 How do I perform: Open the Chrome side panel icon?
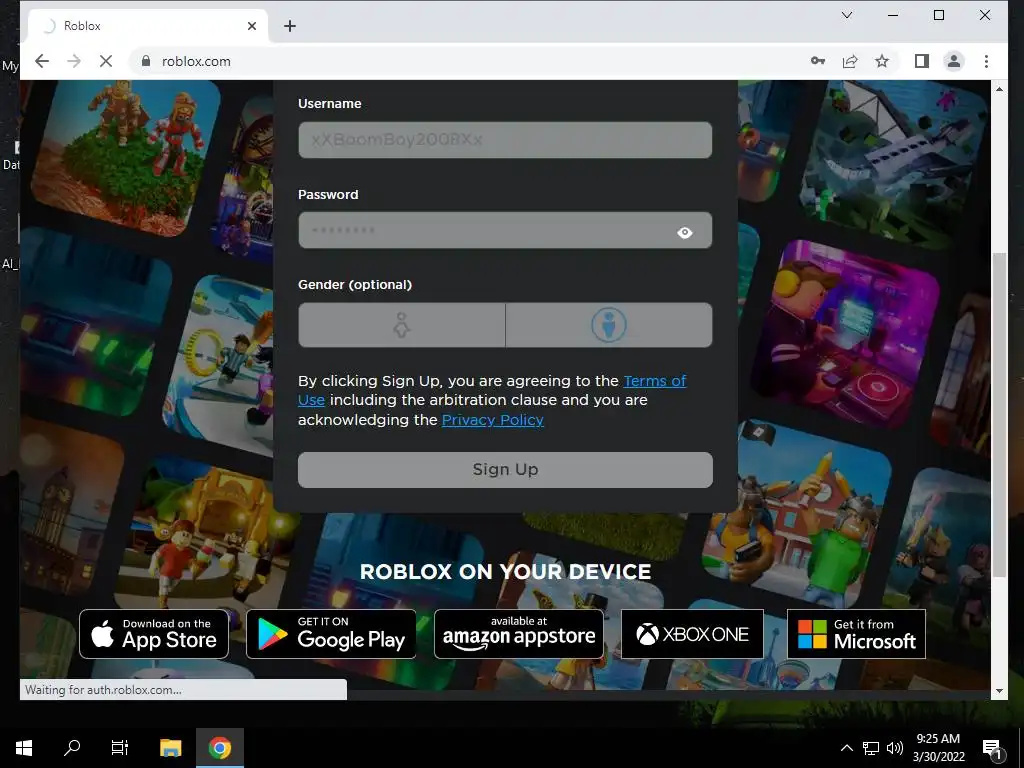921,61
